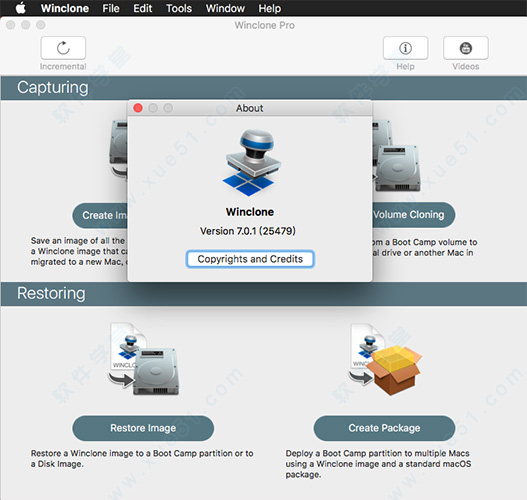
Task: Click the Create Package box icon
Action: pyautogui.click(x=385, y=360)
